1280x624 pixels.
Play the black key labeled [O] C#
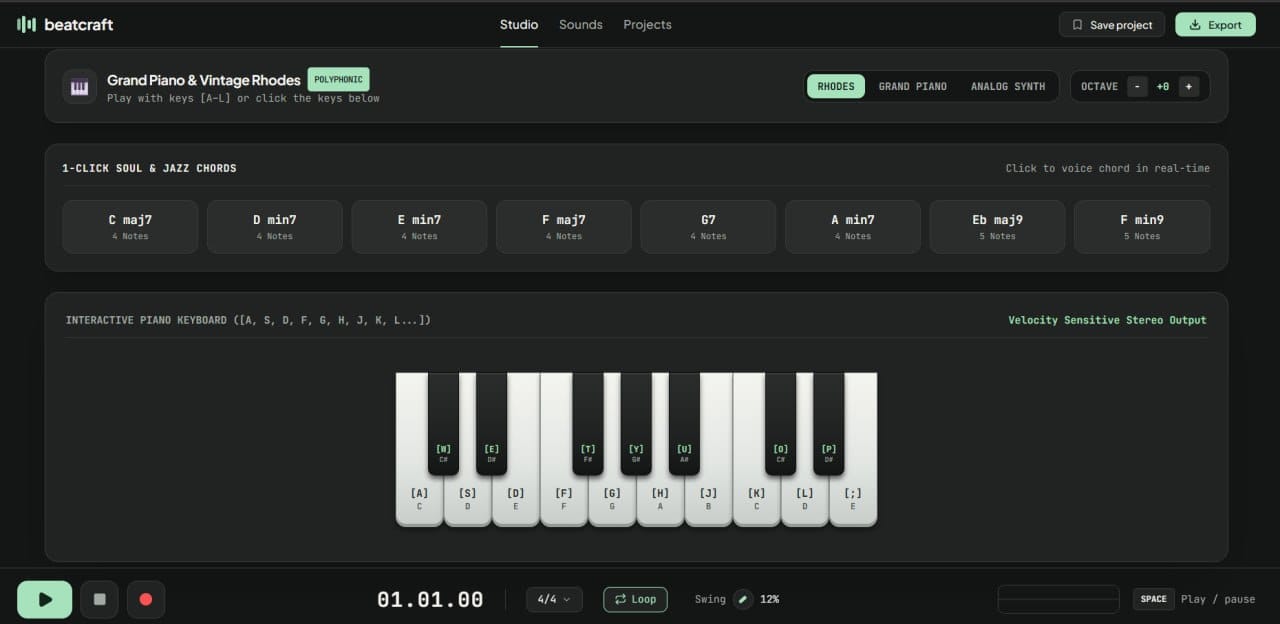[781, 424]
